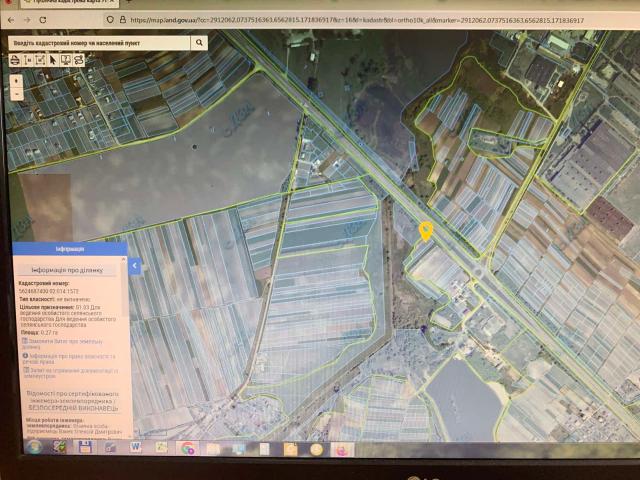Click the yellow location marker on map
640x480 pixels.
[426, 231]
